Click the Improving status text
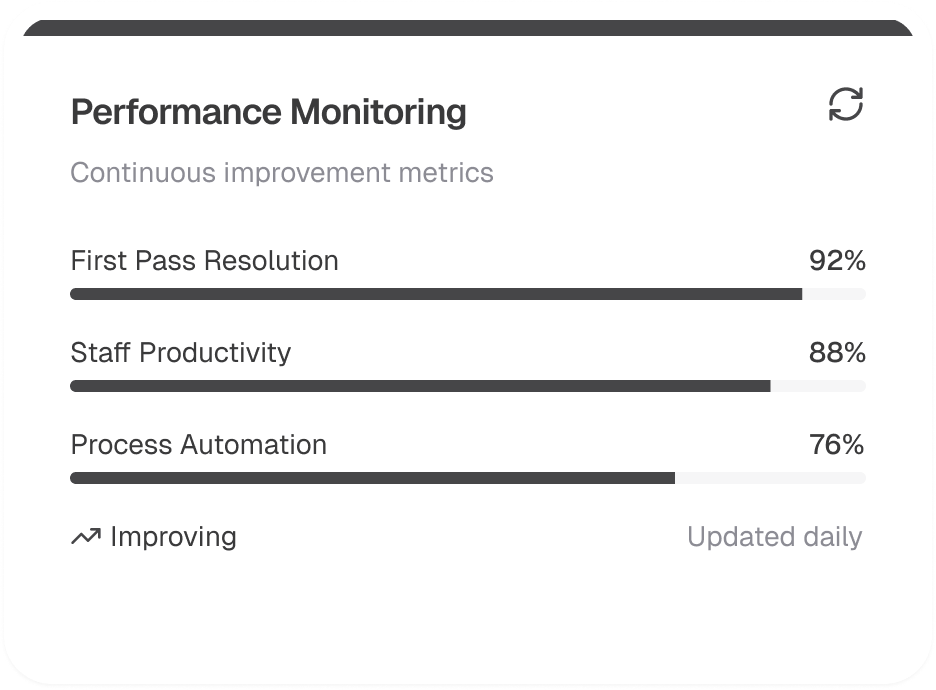936x690 pixels. tap(173, 537)
